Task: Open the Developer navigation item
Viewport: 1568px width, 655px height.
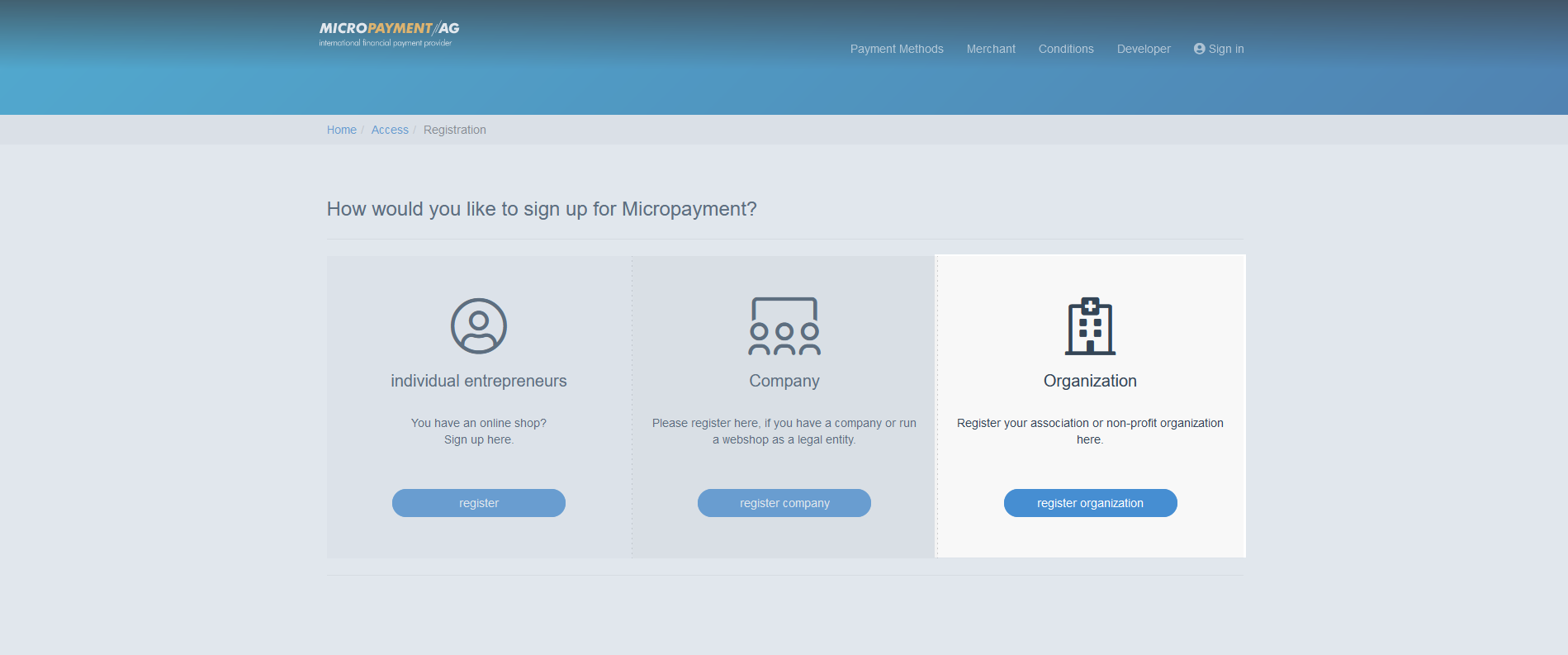Action: point(1143,49)
